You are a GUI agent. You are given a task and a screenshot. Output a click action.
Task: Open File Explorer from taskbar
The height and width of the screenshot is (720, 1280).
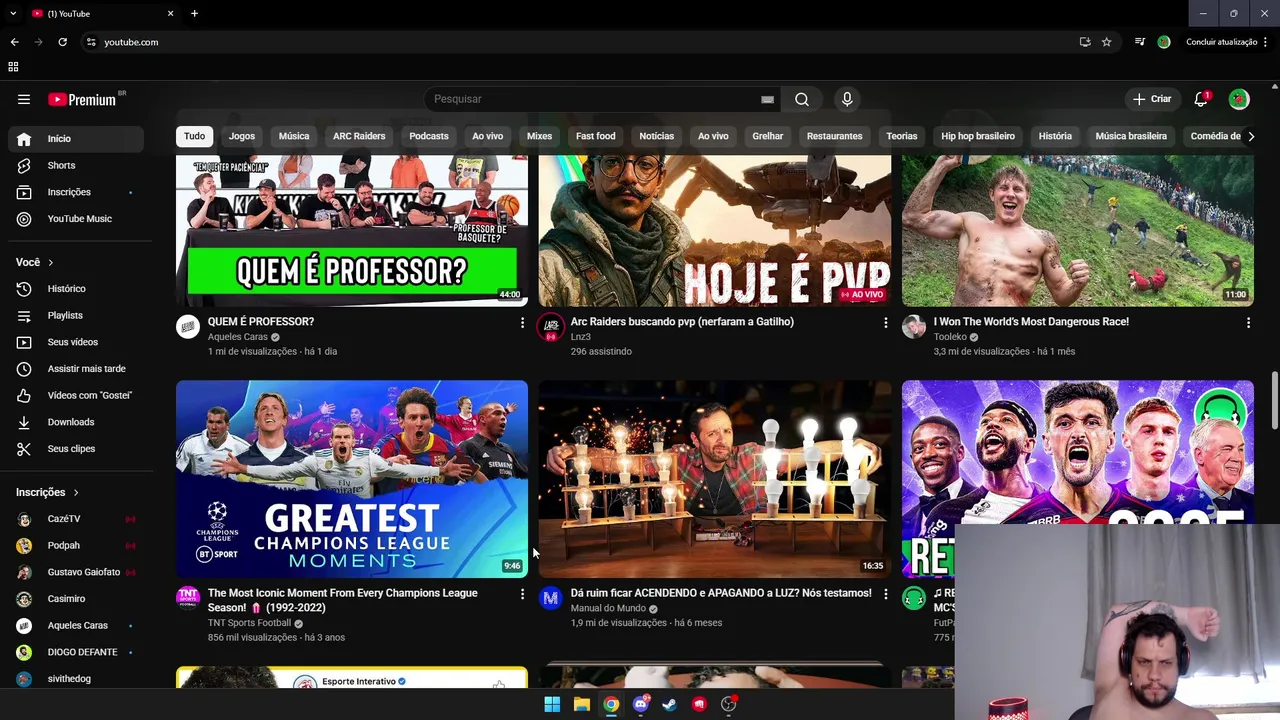[x=581, y=704]
